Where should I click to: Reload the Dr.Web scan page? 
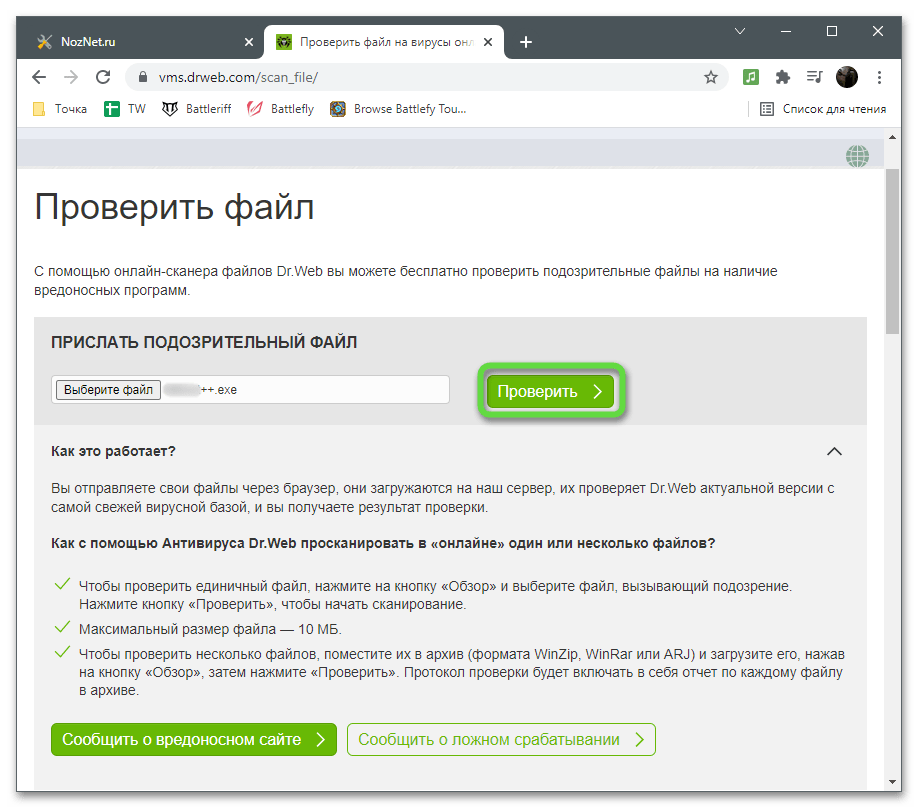click(103, 77)
